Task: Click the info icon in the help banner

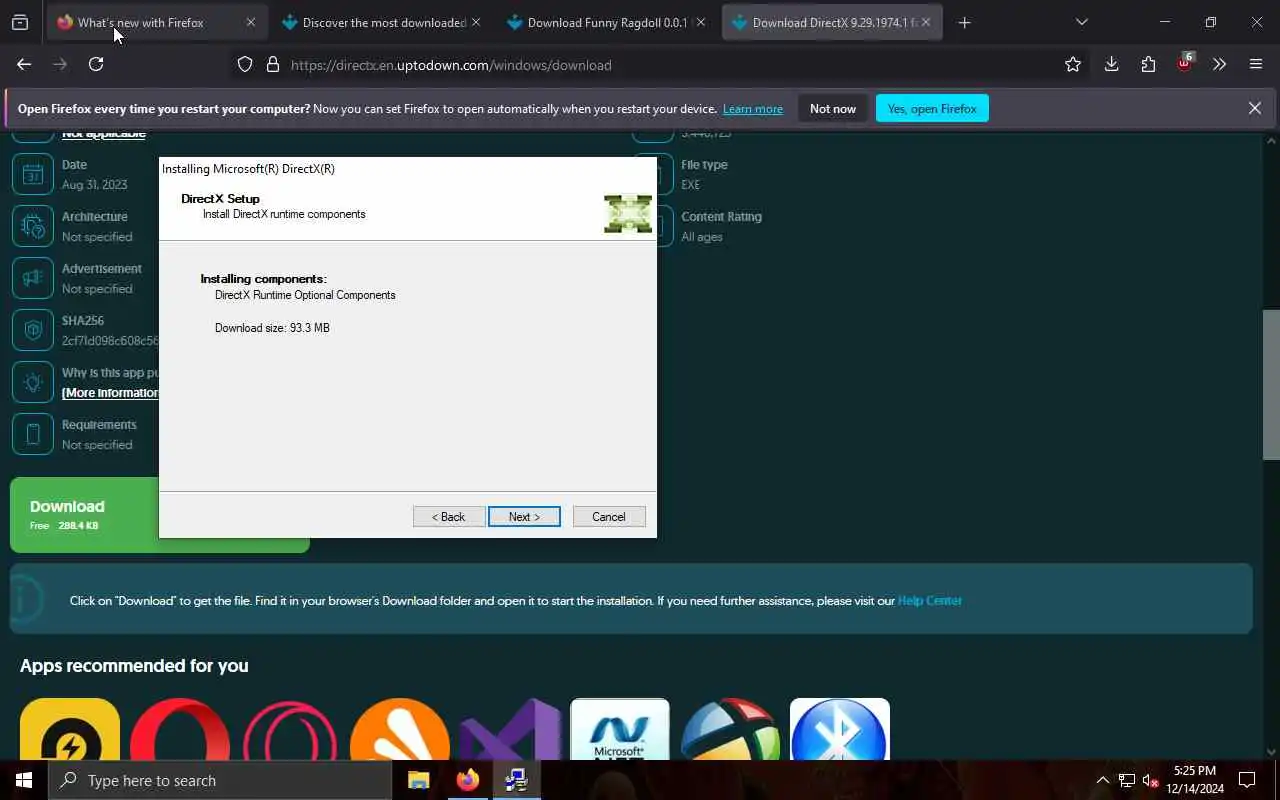Action: [x=26, y=600]
